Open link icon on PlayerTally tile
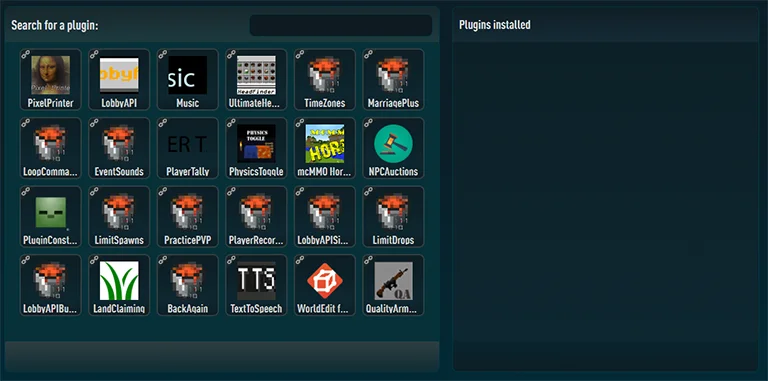Viewport: 768px width, 381px height. pos(163,122)
